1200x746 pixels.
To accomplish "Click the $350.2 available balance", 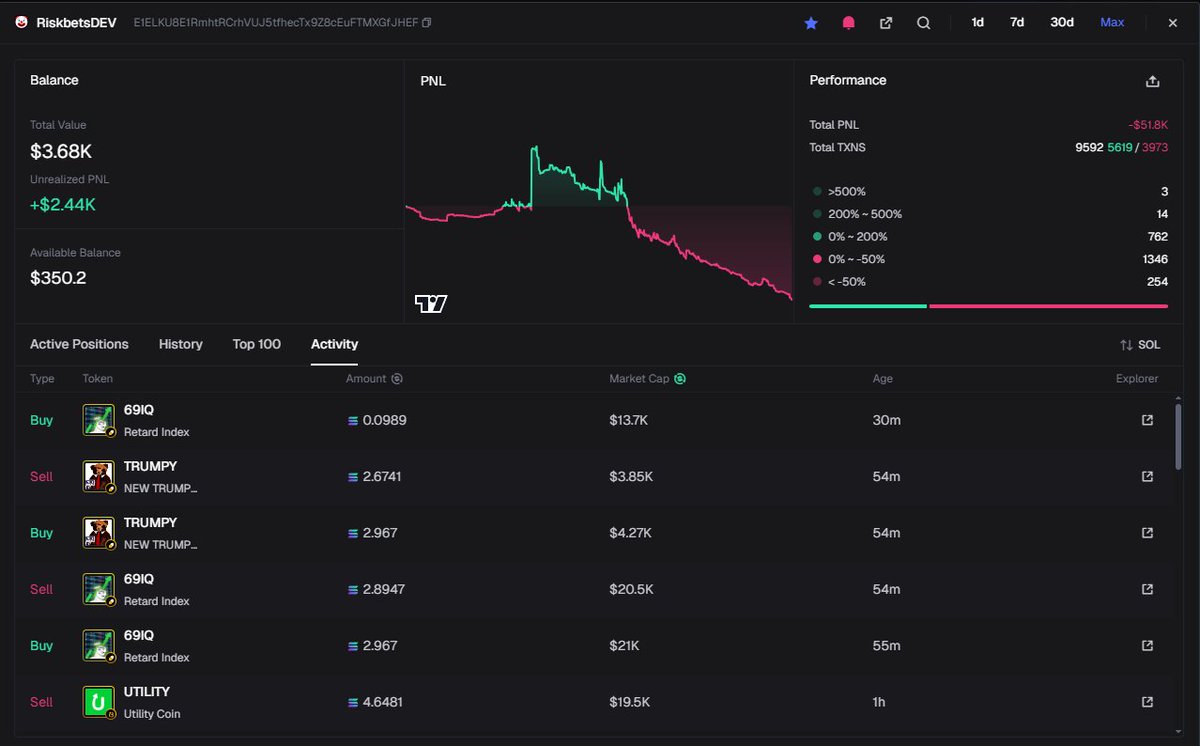I will click(x=58, y=278).
